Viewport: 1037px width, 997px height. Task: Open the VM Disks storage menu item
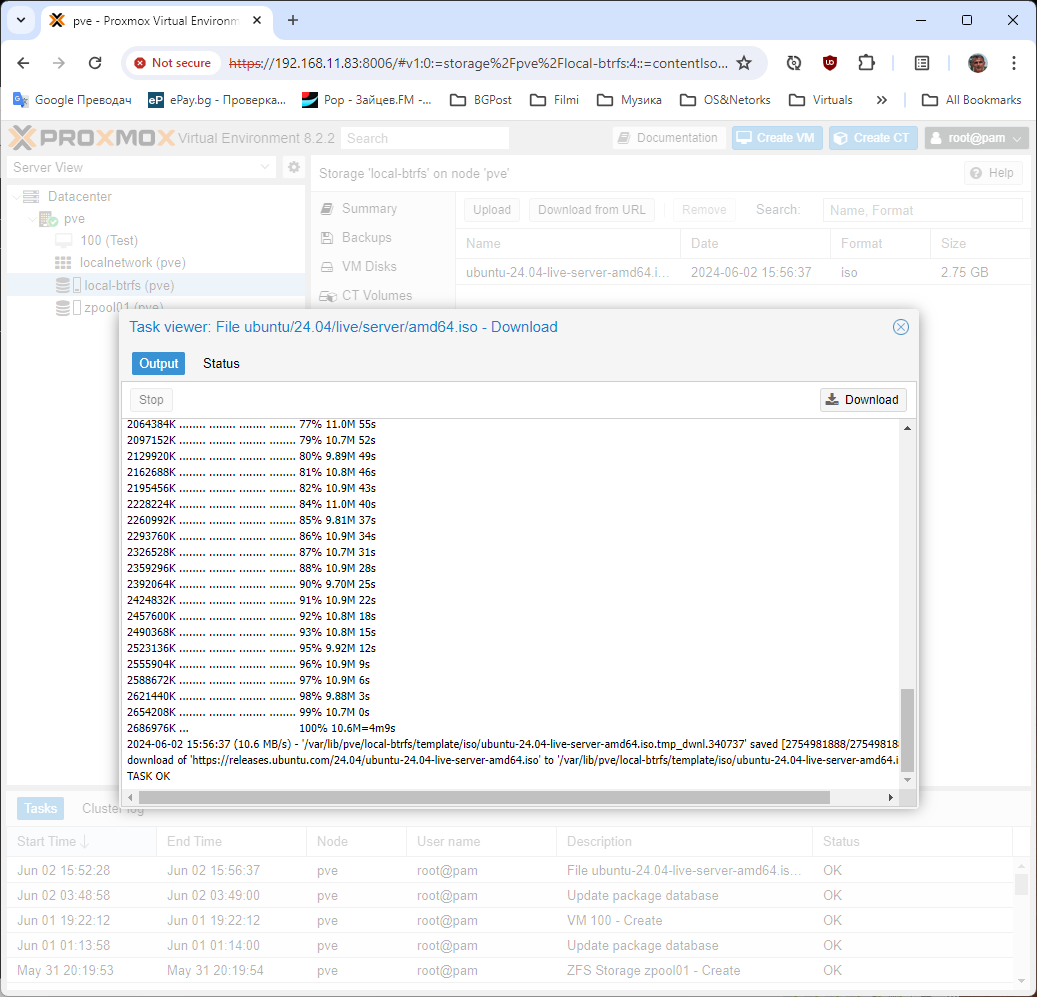point(369,266)
